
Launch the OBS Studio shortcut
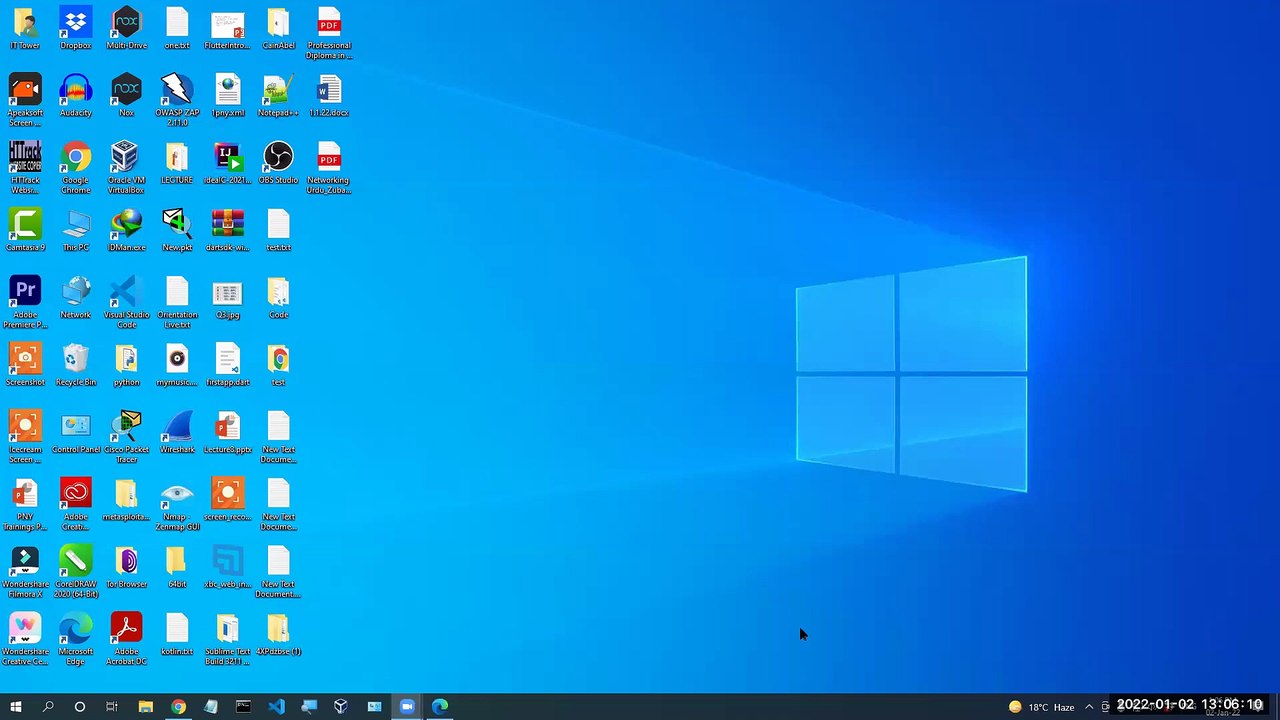pos(278,163)
